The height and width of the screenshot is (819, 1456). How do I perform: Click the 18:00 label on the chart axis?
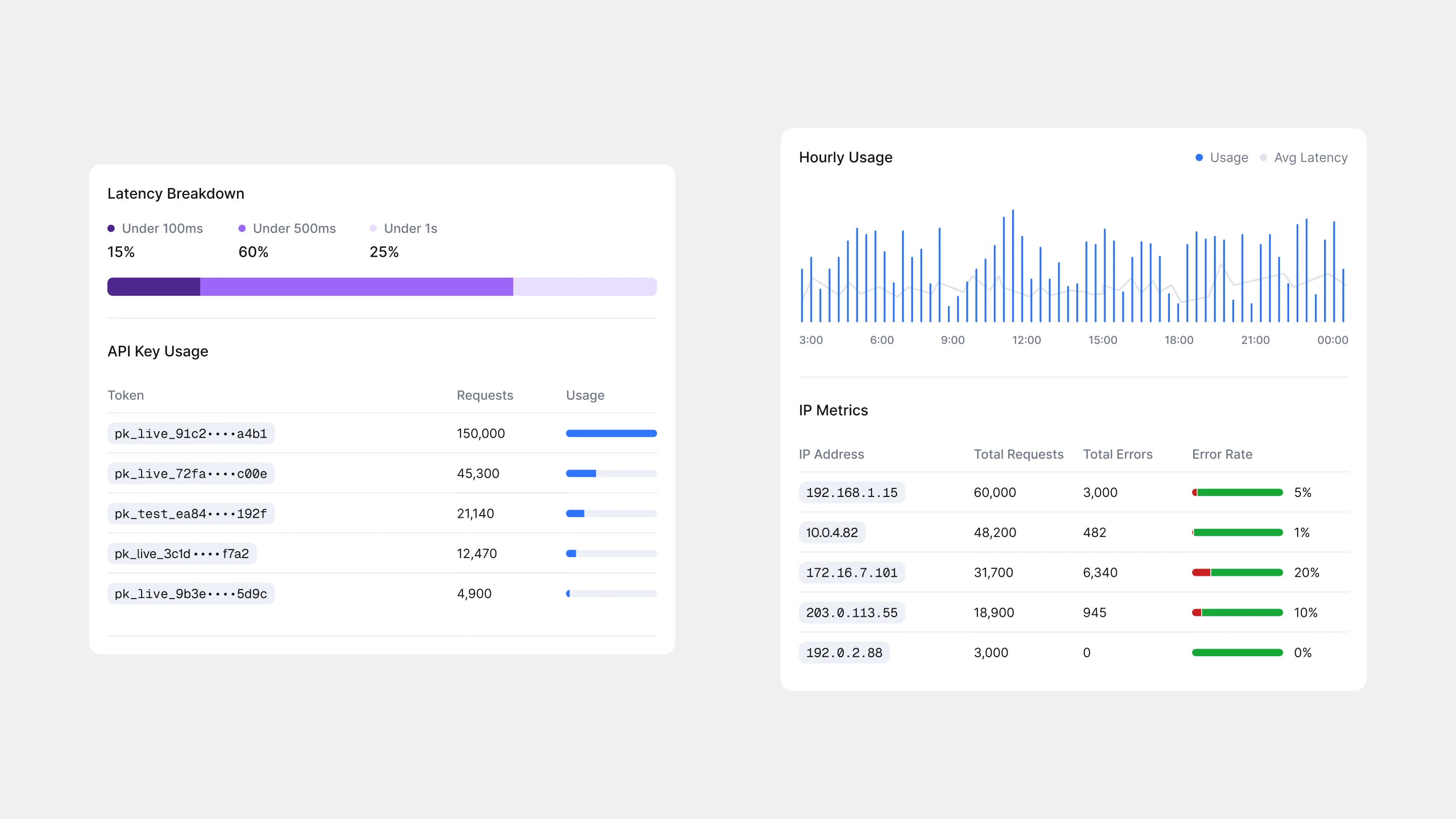pos(1179,340)
